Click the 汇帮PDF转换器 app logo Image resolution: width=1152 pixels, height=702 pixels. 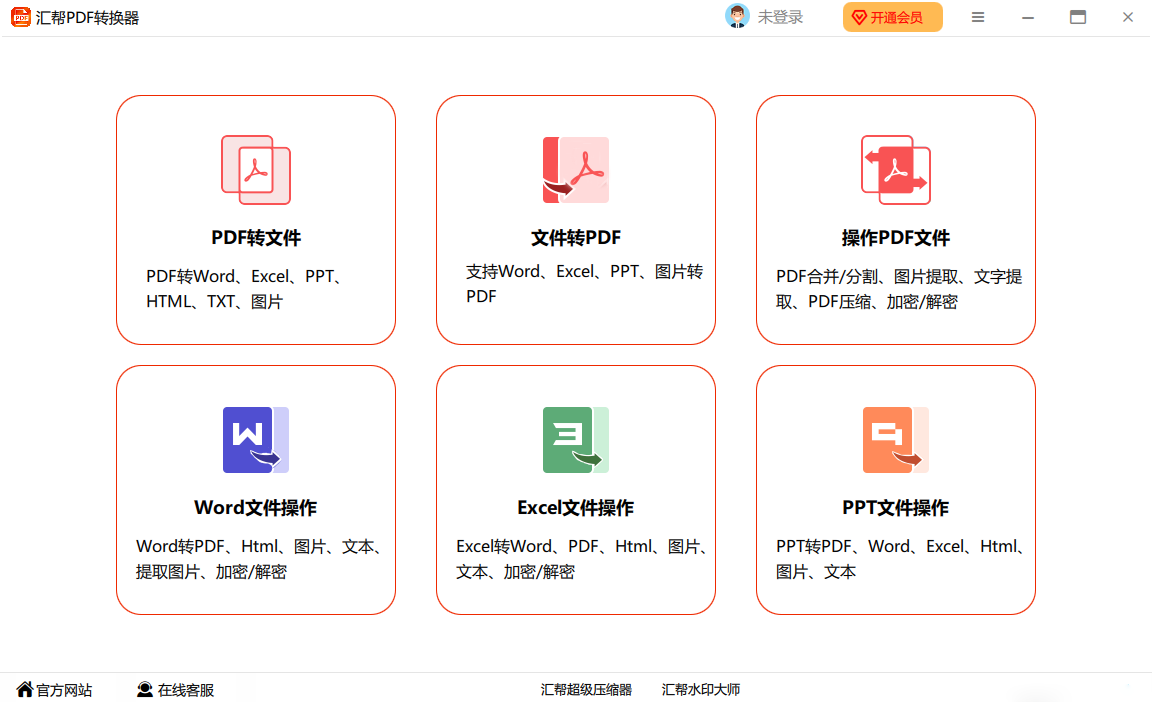(20, 17)
